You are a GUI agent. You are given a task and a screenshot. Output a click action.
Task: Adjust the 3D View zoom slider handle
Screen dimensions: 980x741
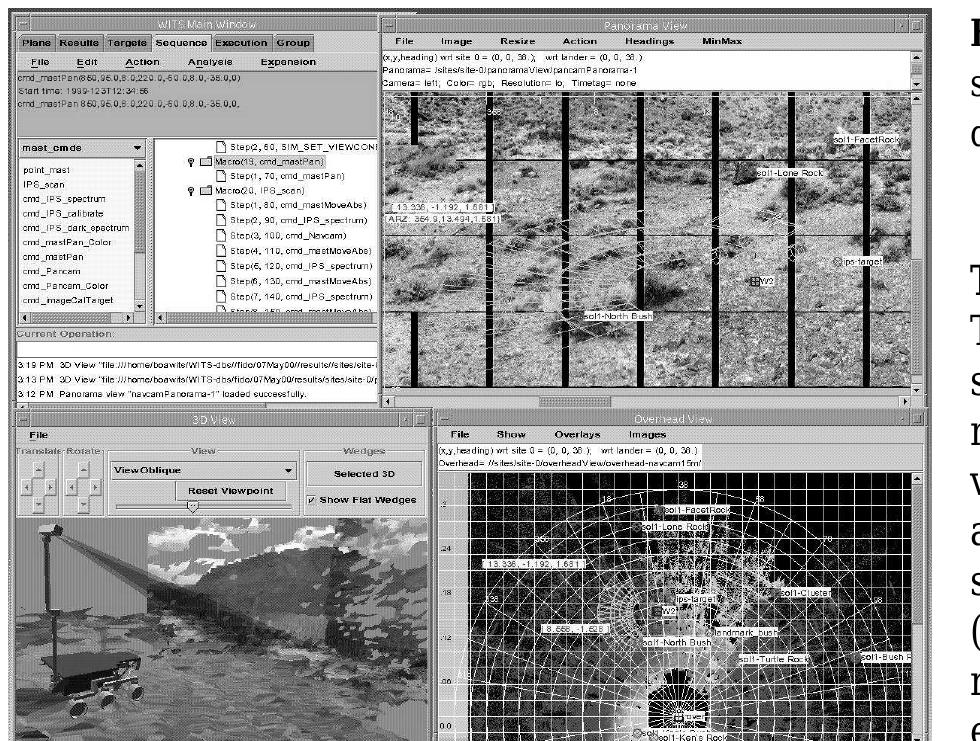coord(193,507)
